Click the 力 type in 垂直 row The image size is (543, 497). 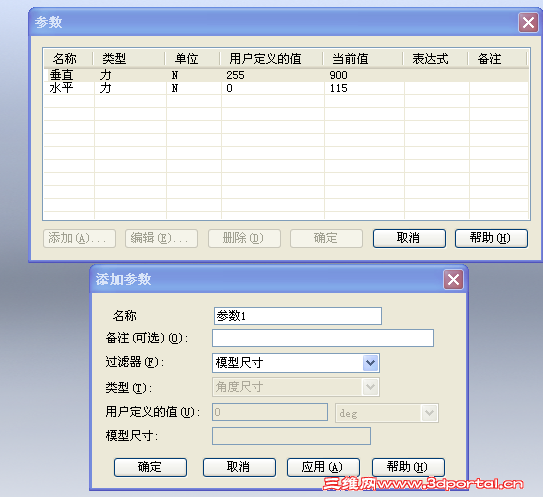[106, 75]
